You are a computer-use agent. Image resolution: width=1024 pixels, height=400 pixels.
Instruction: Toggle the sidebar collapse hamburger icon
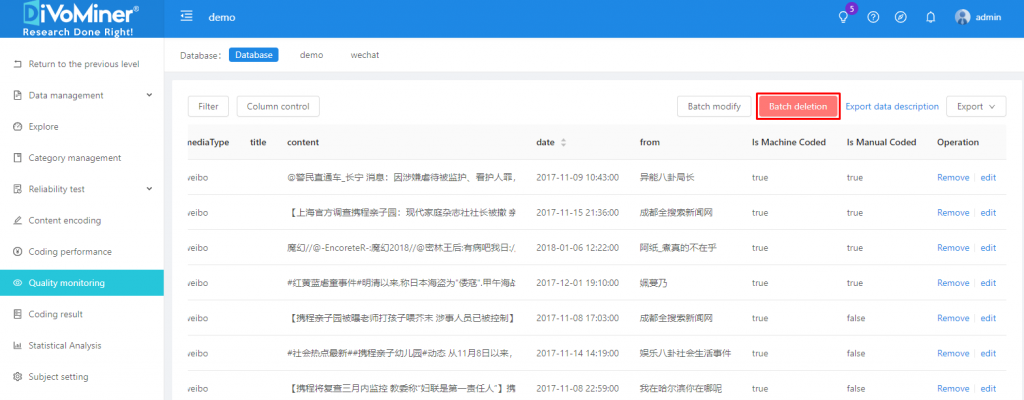[187, 17]
